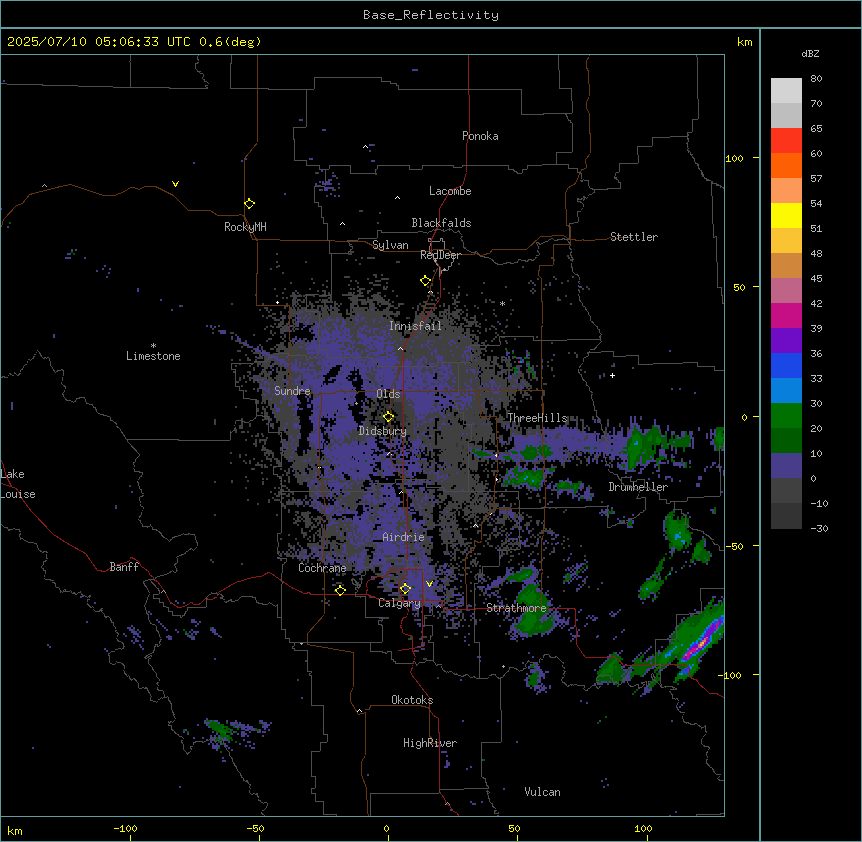
Task: Click the bright yellow 54 dBZ legend swatch
Action: (786, 215)
